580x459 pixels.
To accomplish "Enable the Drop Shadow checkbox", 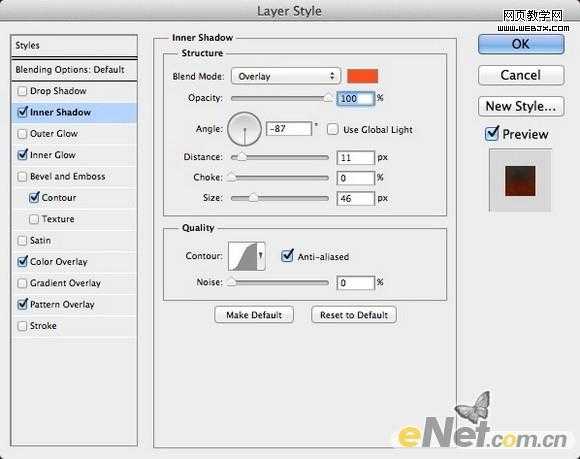I will tap(22, 91).
